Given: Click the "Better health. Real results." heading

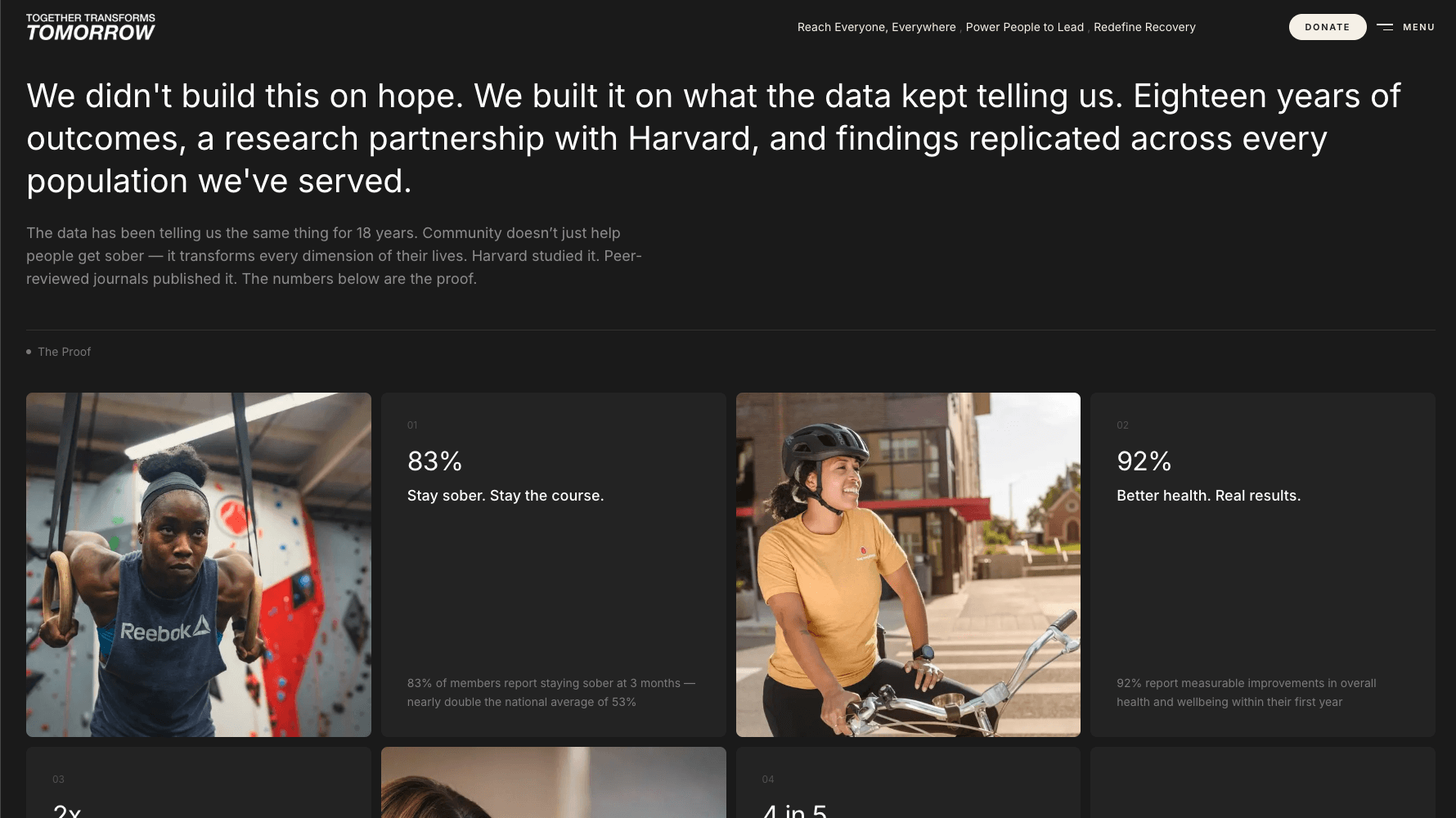Looking at the screenshot, I should 1208,496.
